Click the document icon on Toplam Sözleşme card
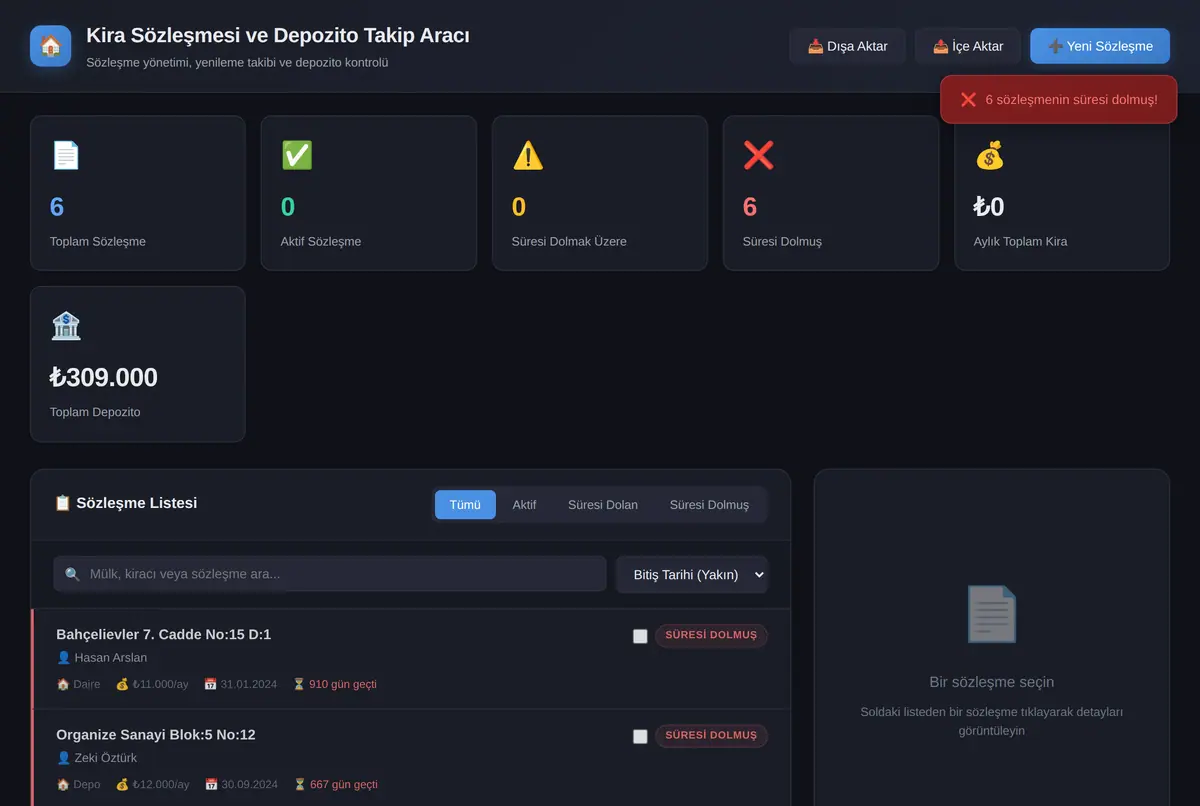 coord(66,155)
